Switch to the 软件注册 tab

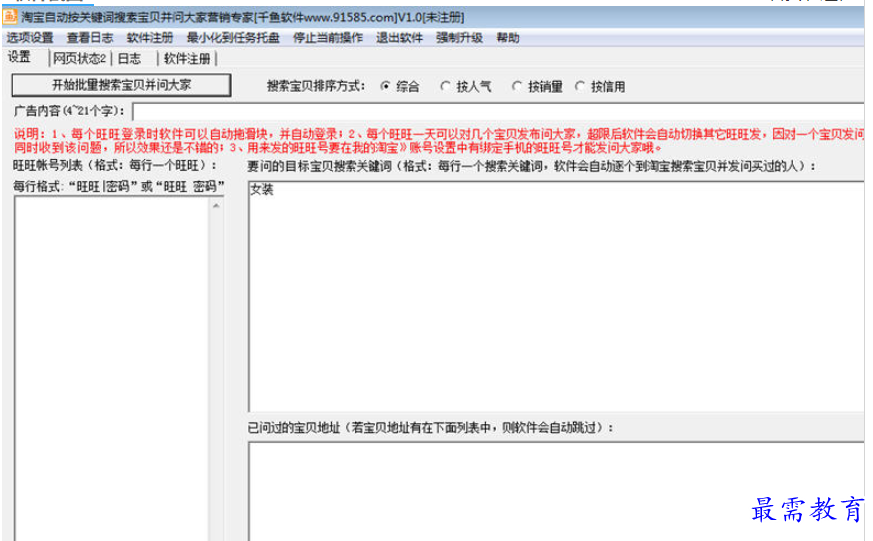pyautogui.click(x=187, y=58)
